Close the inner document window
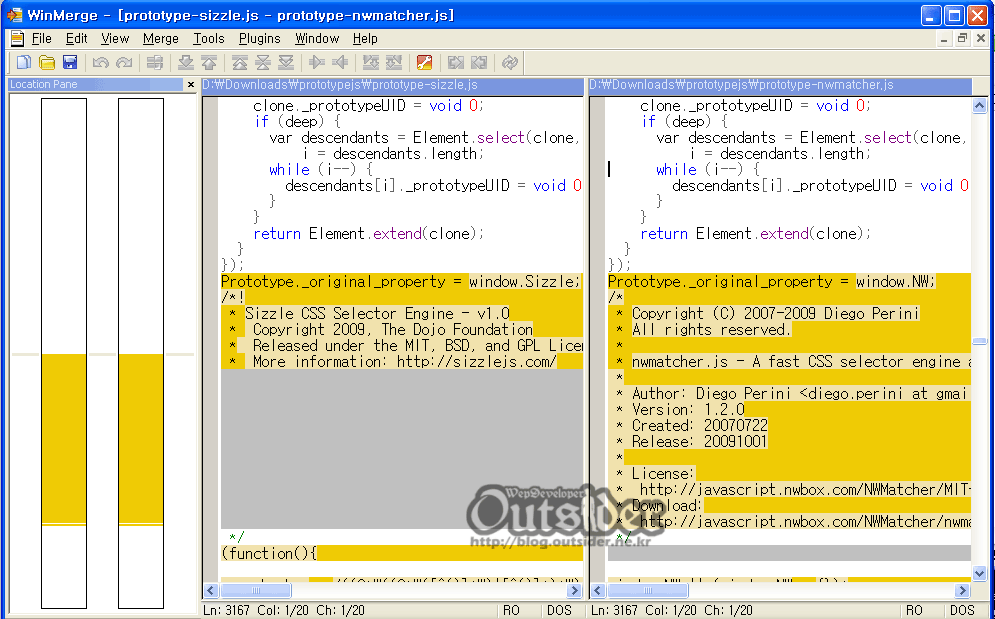The image size is (995, 619). pyautogui.click(x=980, y=39)
